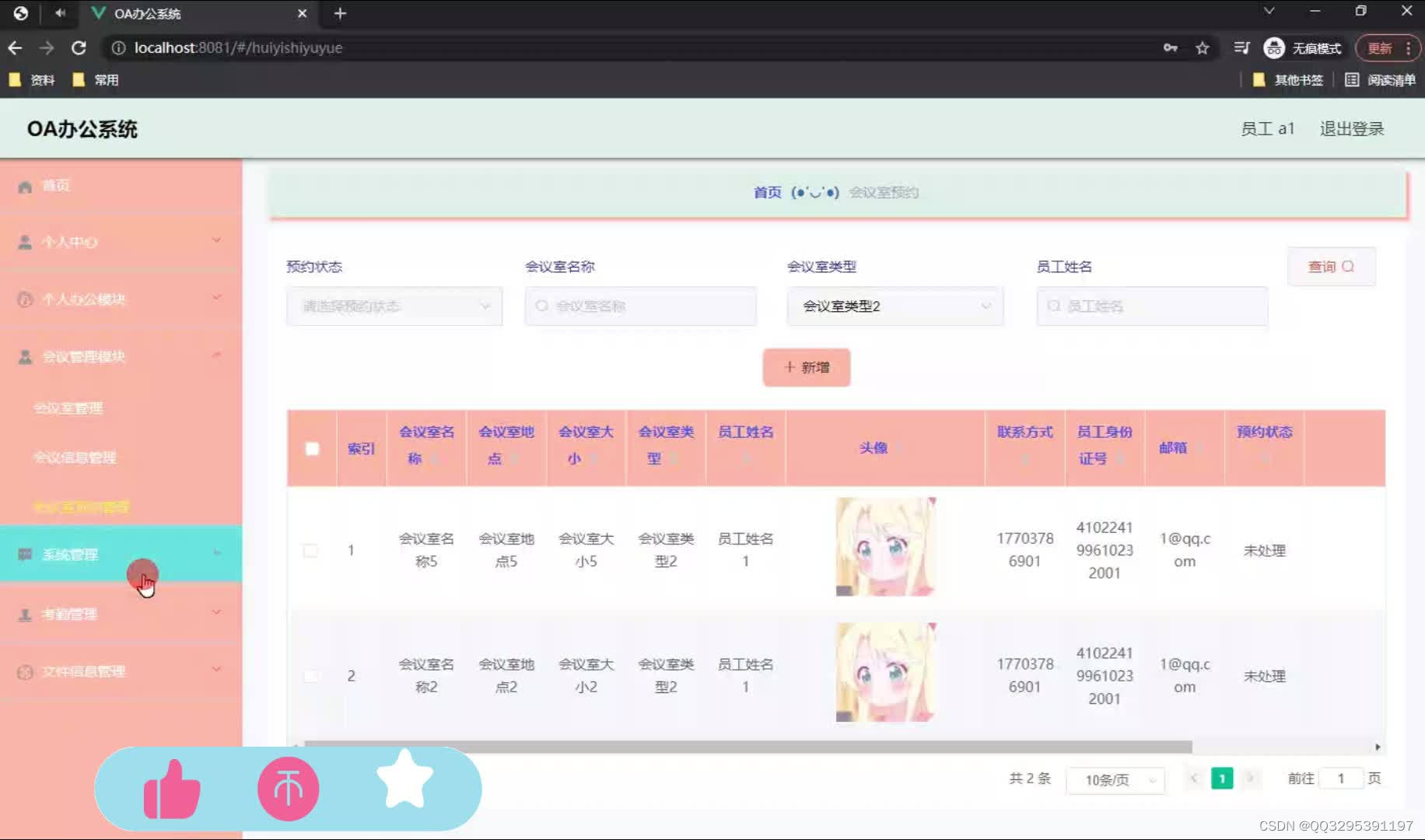Image resolution: width=1425 pixels, height=840 pixels.
Task: Click the 员工姓名 search input field
Action: pyautogui.click(x=1152, y=306)
